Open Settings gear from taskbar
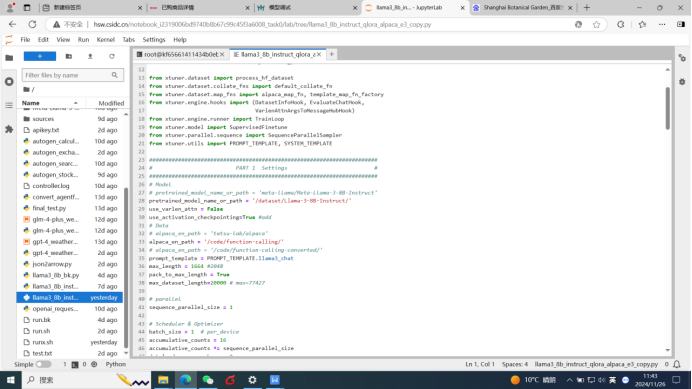 tap(252, 380)
